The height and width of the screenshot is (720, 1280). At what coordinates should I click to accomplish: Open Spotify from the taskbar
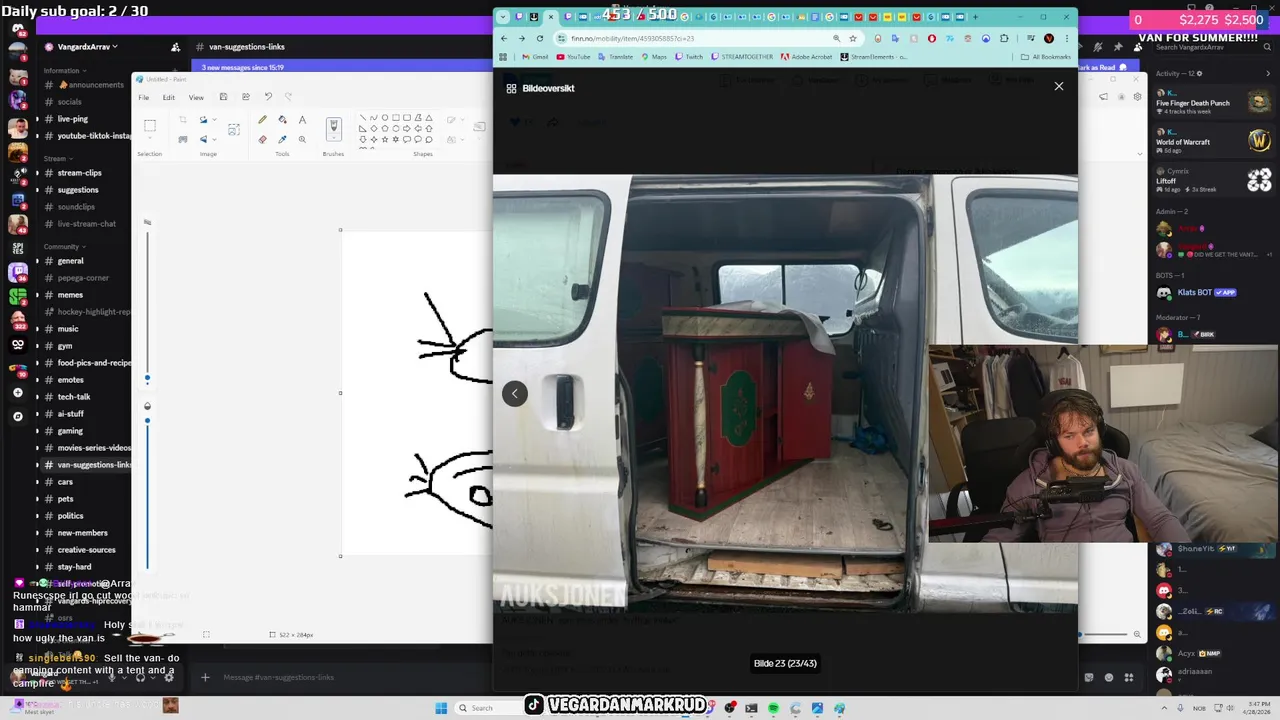pos(774,708)
